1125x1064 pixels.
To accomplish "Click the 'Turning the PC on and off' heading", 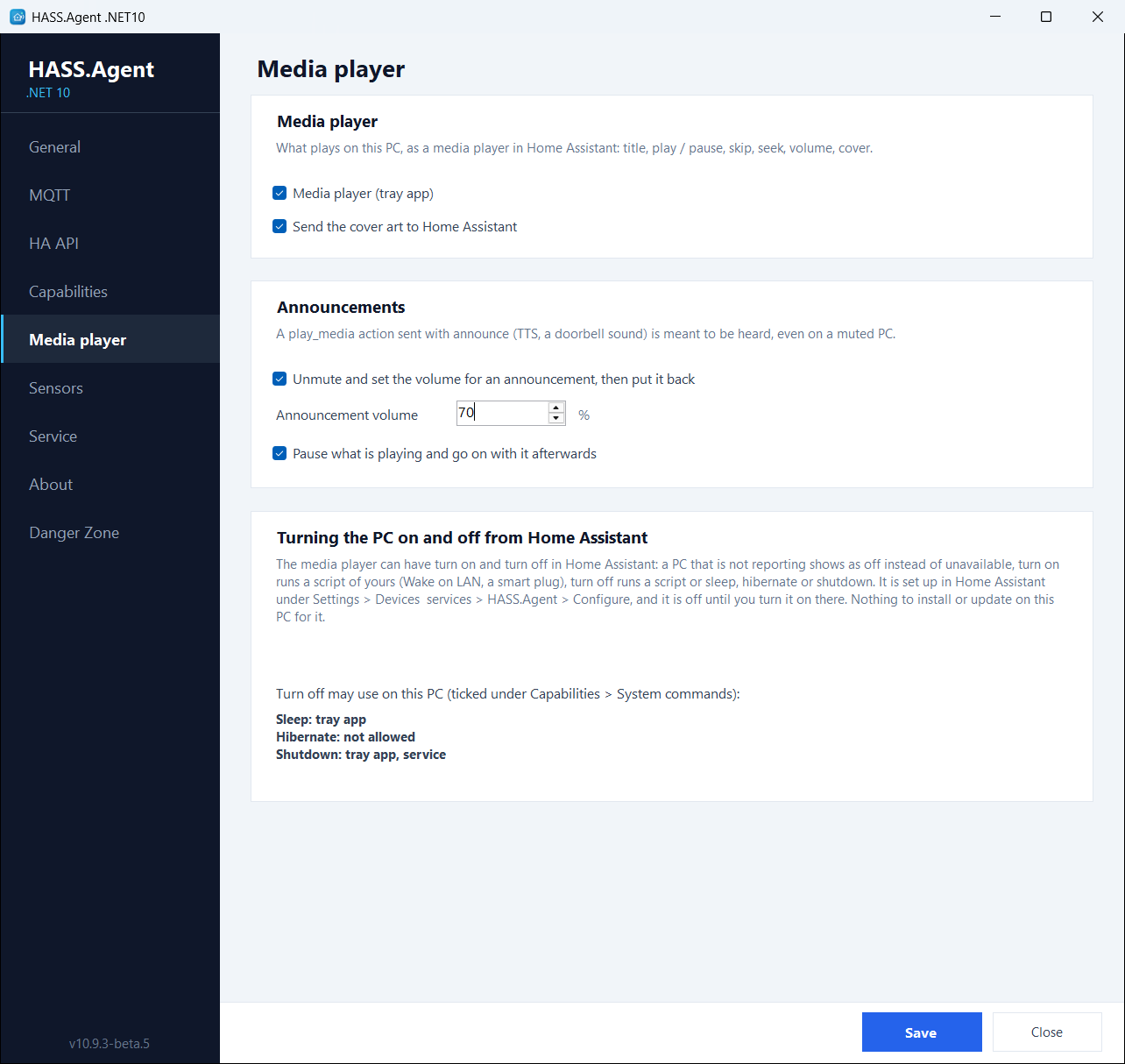I will tap(462, 538).
